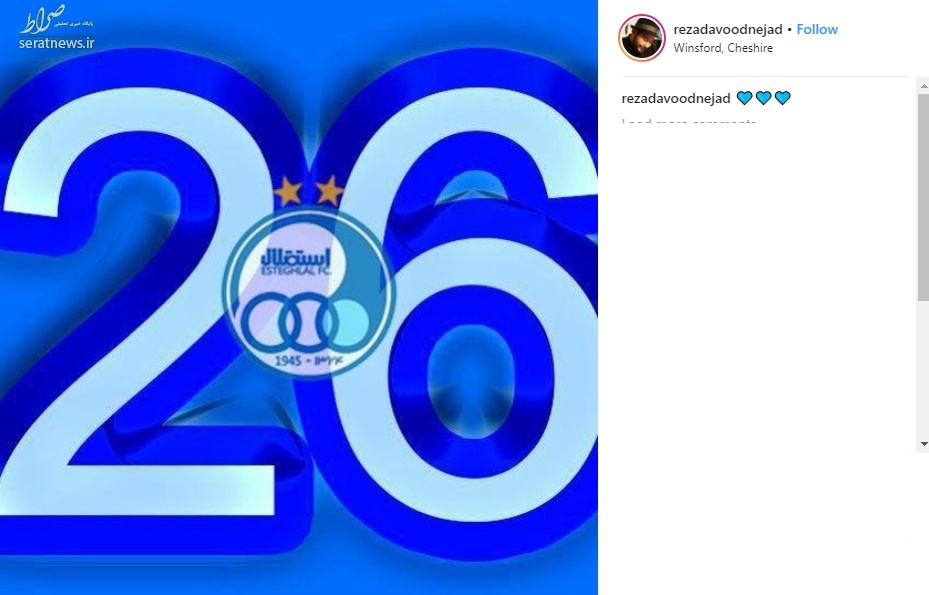Click the middle blue heart emoji

coord(764,98)
